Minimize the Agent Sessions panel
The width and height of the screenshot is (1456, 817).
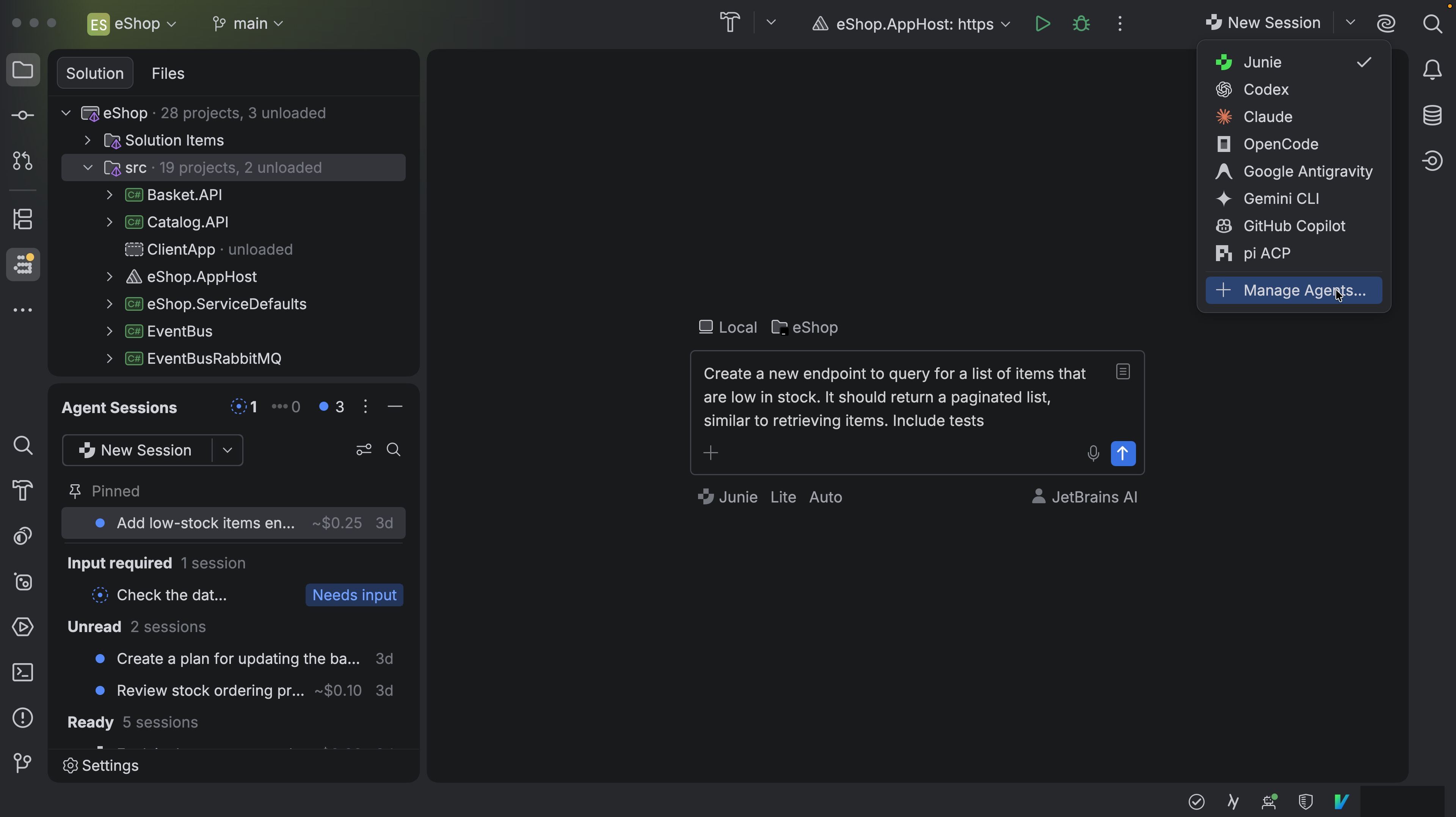[x=395, y=407]
